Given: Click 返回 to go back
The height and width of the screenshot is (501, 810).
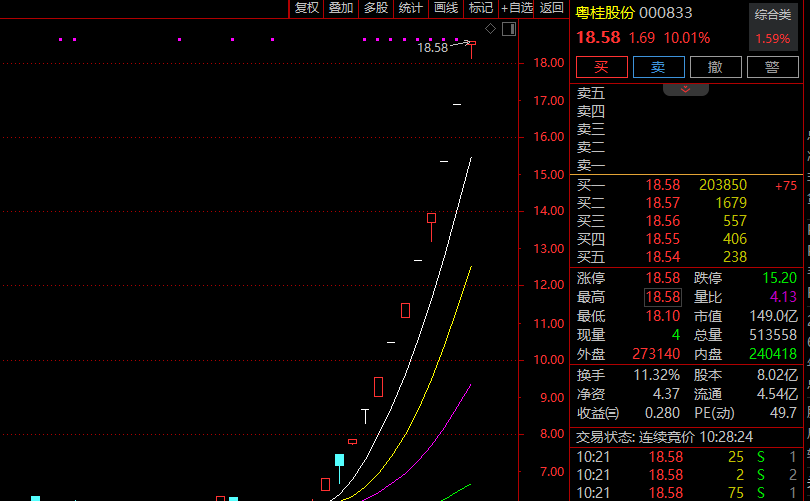Looking at the screenshot, I should pyautogui.click(x=552, y=8).
